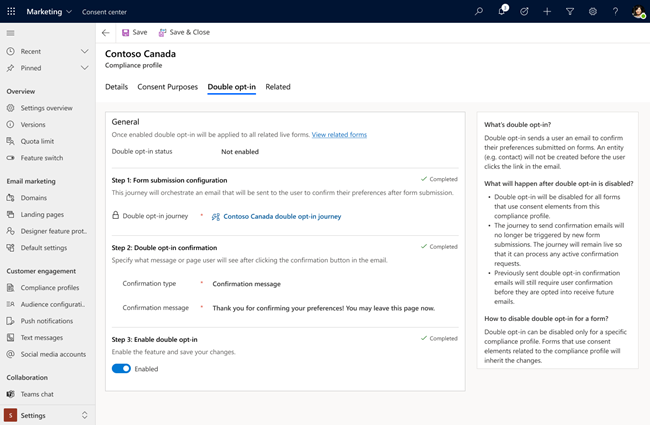Click the Push notifications icon in sidebar

[11, 321]
